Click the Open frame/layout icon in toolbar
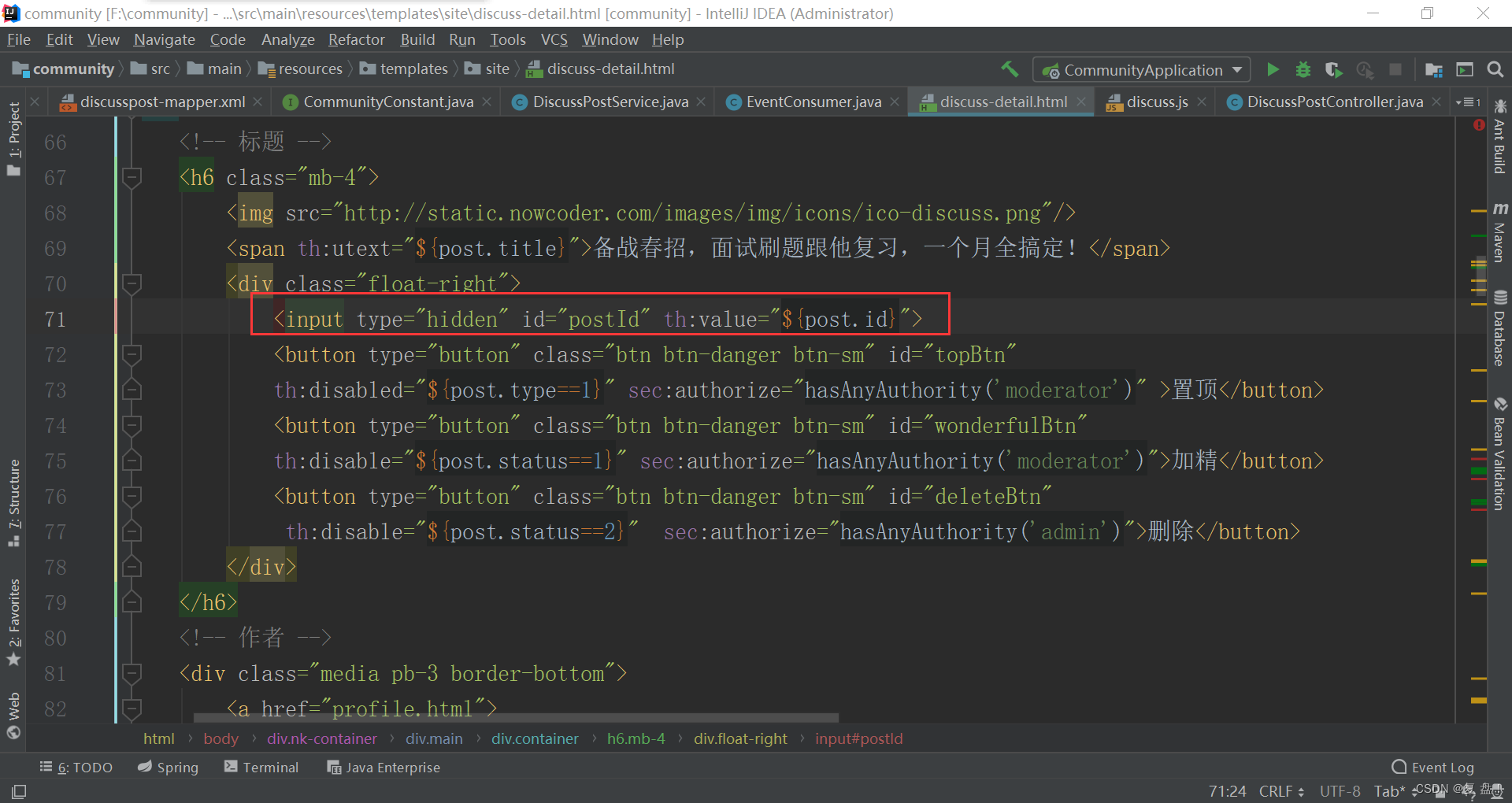Viewport: 1512px width, 803px height. 1464,69
